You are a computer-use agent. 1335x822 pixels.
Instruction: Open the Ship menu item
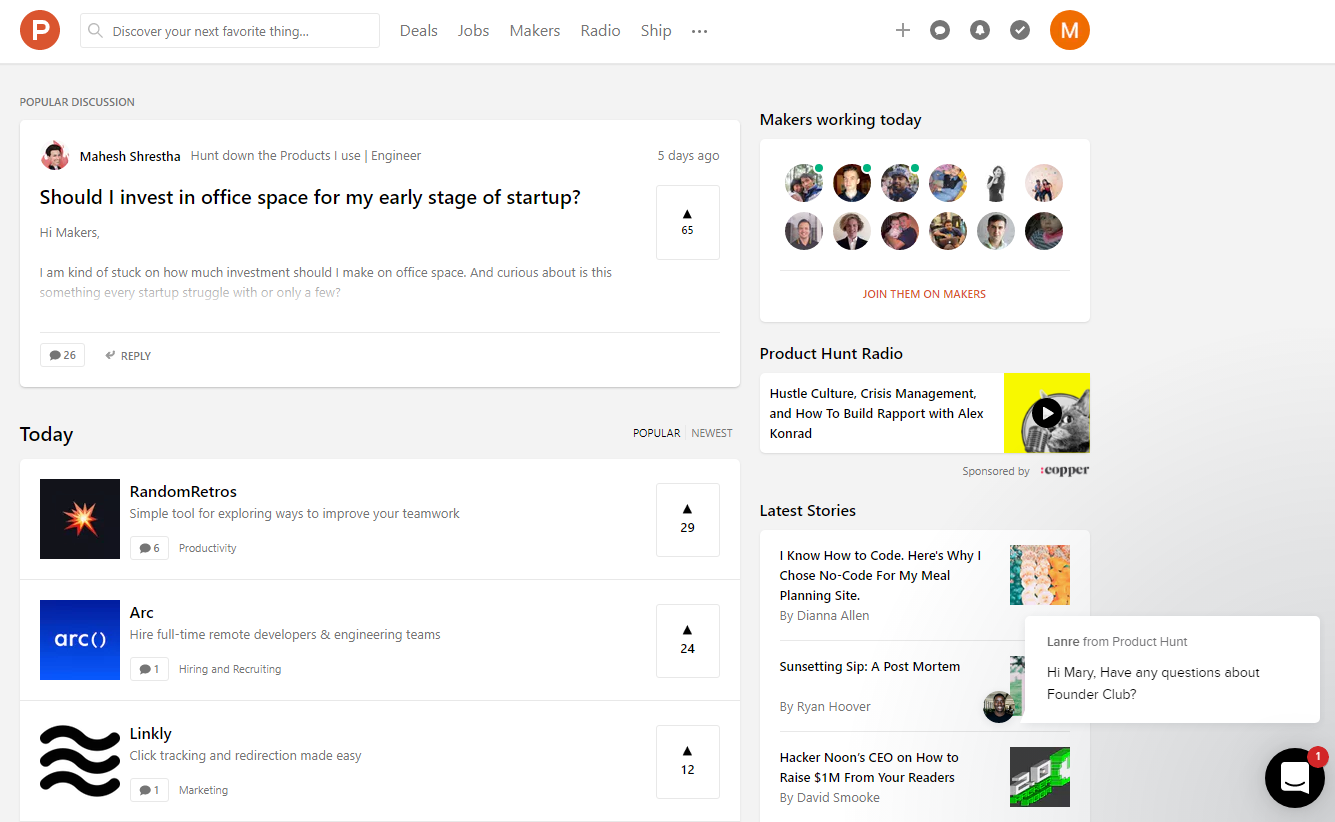pyautogui.click(x=656, y=31)
